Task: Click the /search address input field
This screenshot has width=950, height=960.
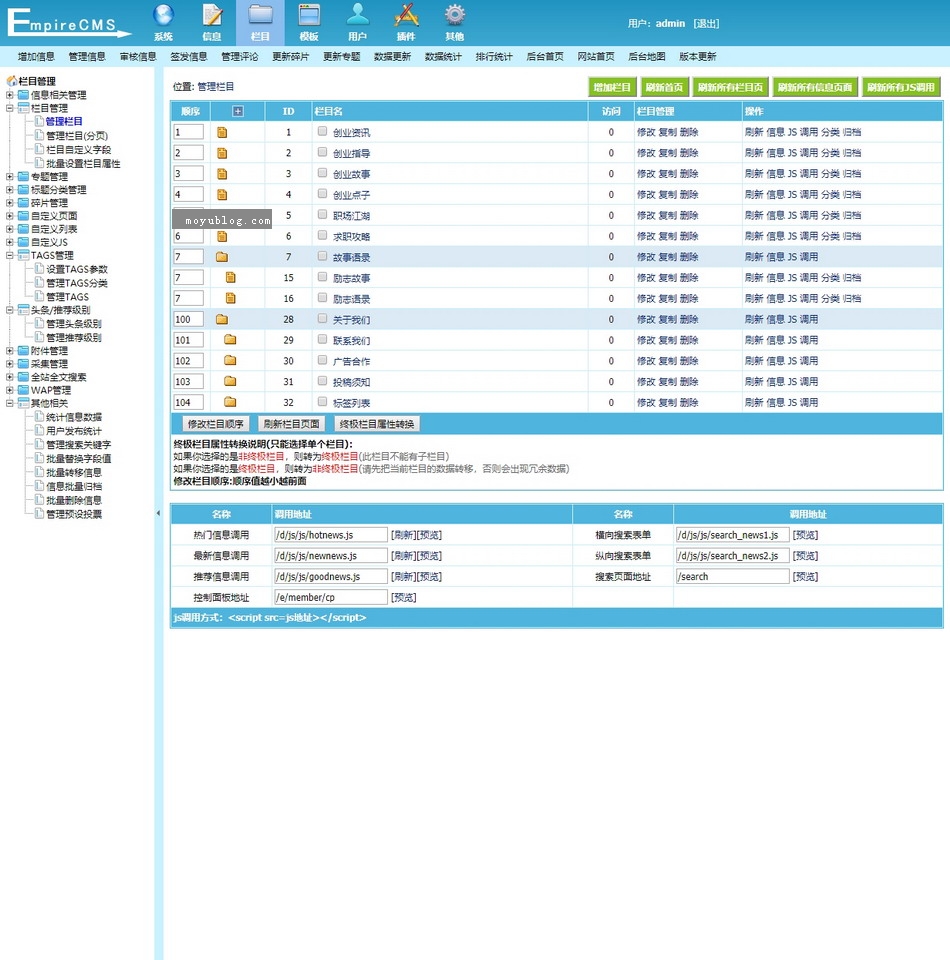Action: click(x=732, y=577)
